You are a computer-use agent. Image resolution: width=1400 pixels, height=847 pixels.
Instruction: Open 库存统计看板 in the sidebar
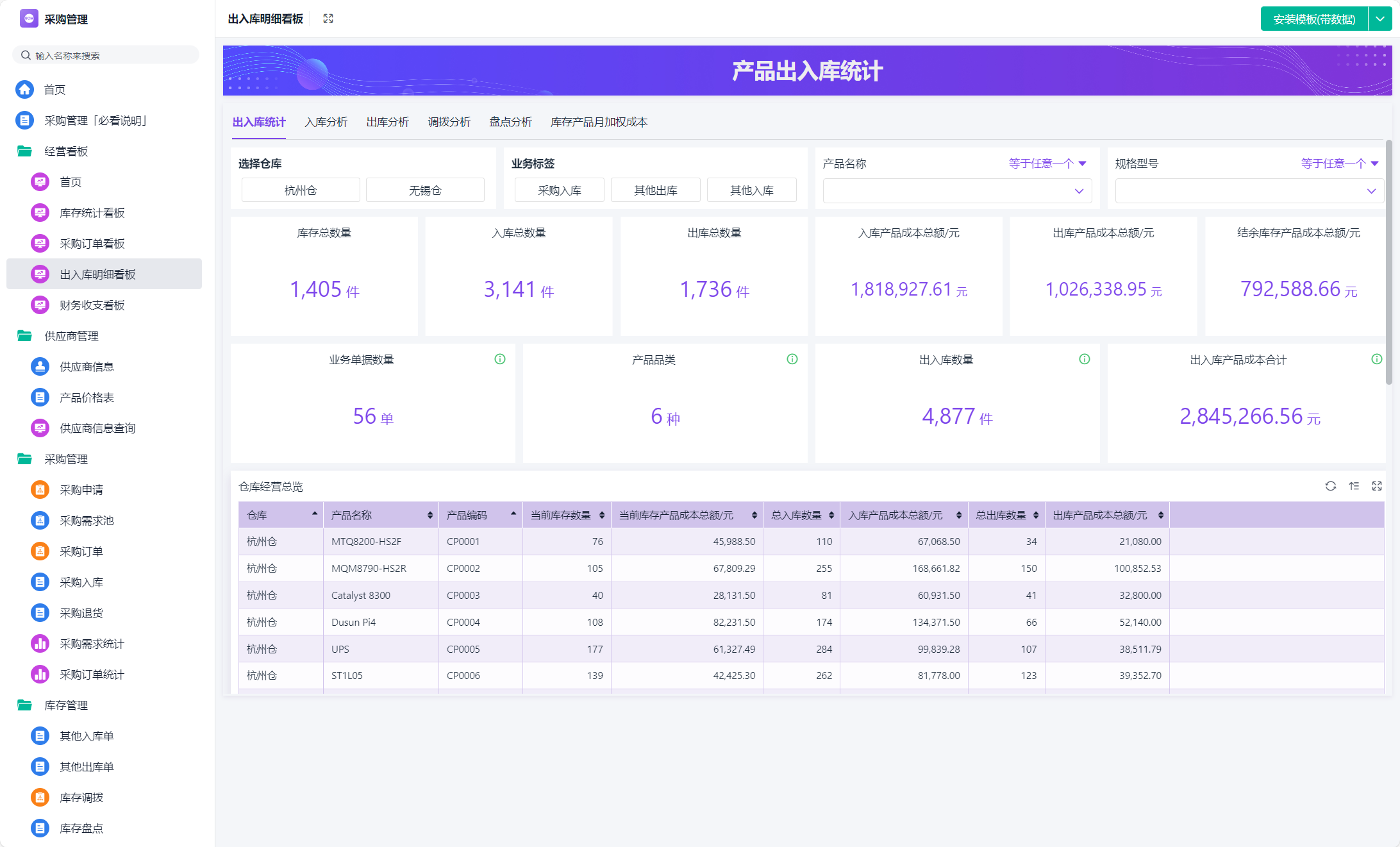[x=92, y=213]
